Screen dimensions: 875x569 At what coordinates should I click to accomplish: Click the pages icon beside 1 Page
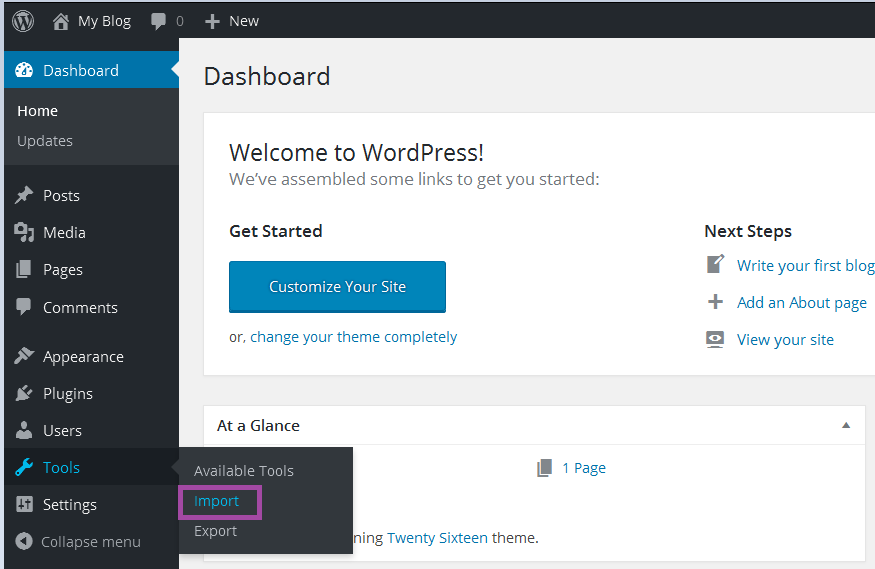tap(545, 467)
